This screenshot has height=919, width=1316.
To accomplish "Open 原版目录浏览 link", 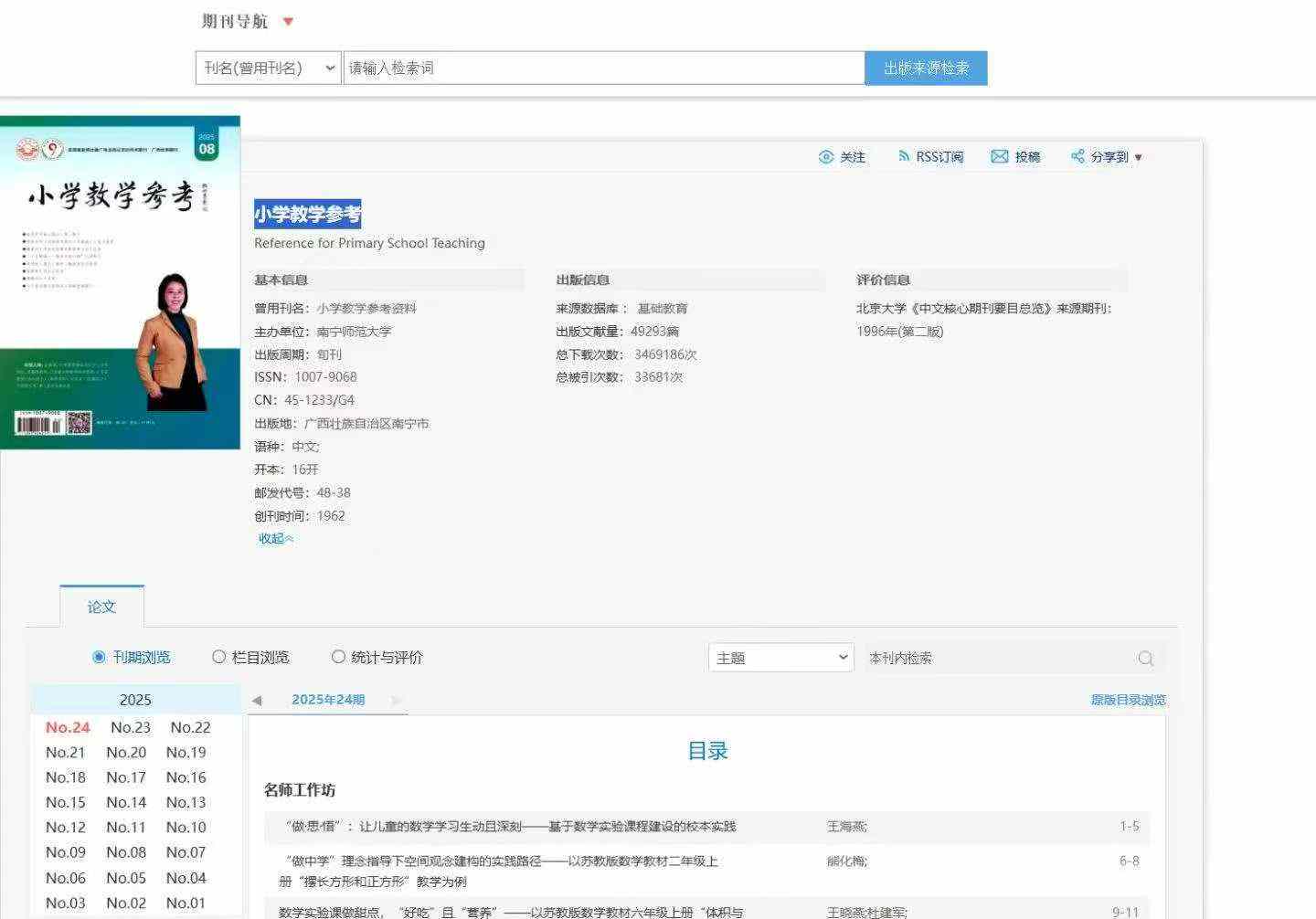I will pos(1128,700).
